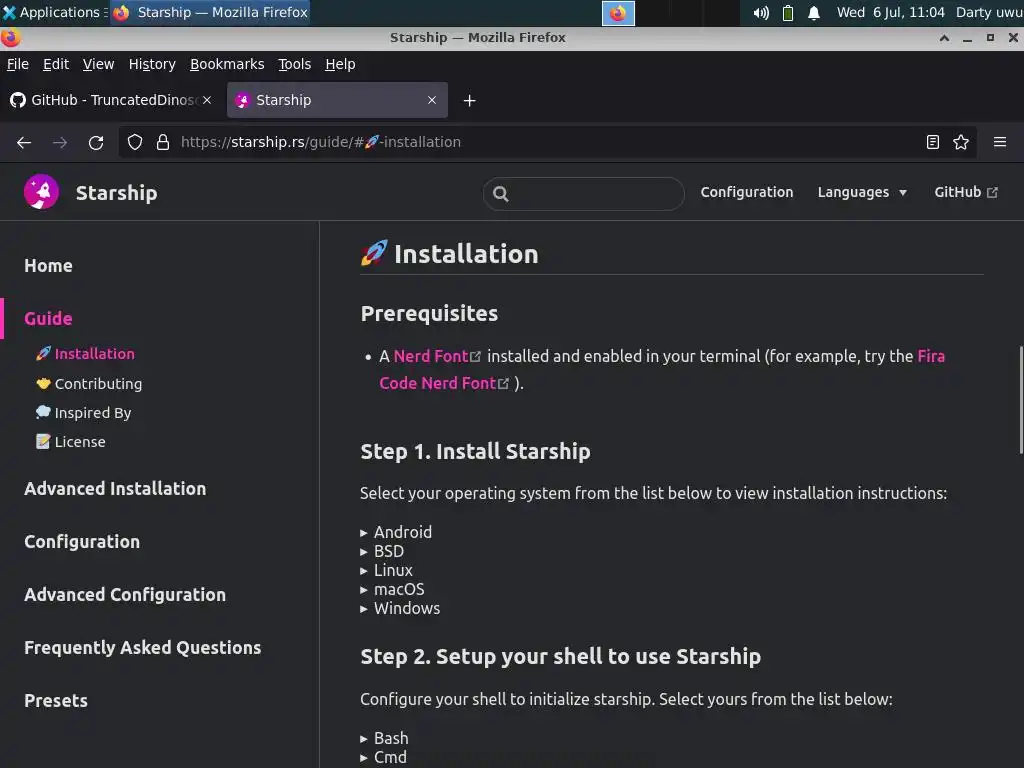Image resolution: width=1024 pixels, height=768 pixels.
Task: Open the volume control in system tray
Action: point(761,13)
